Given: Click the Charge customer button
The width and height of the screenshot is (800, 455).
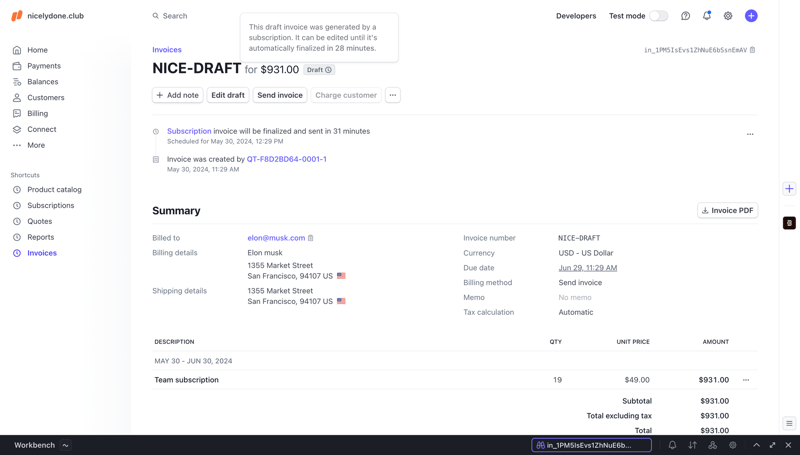Looking at the screenshot, I should [346, 95].
